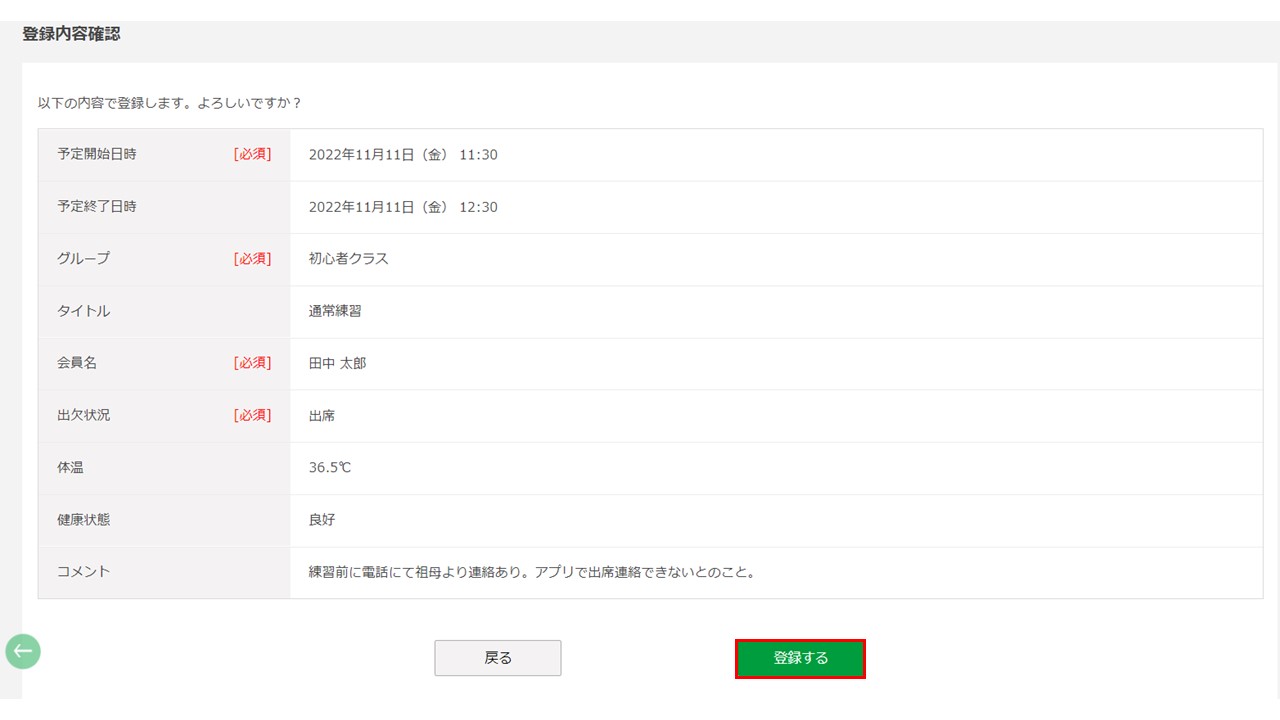Screen dimensions: 1280x720
Task: Click the 戻る button
Action: tap(498, 658)
